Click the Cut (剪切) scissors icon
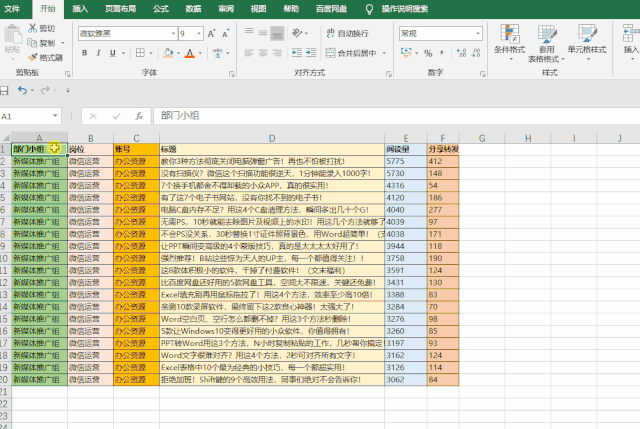 pyautogui.click(x=32, y=28)
